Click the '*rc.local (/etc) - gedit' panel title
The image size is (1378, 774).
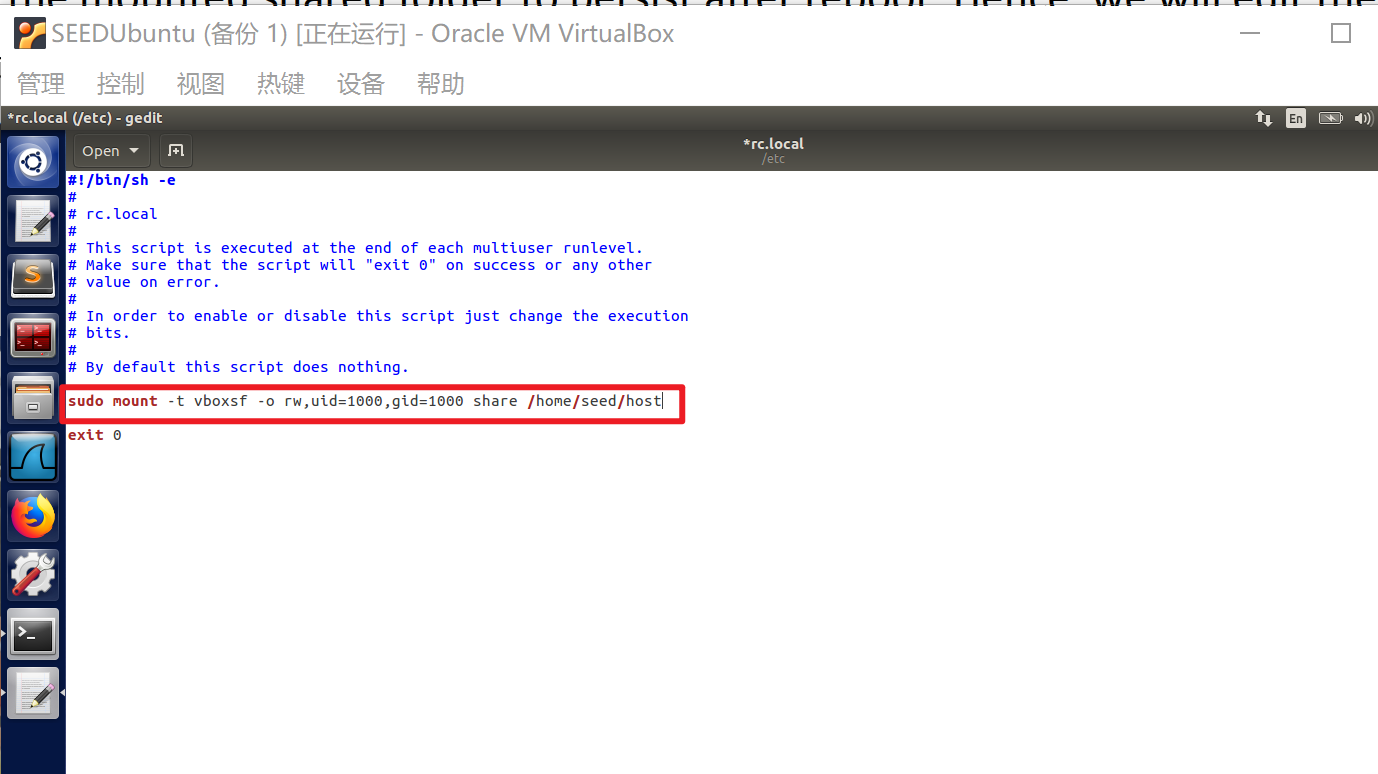pos(85,118)
